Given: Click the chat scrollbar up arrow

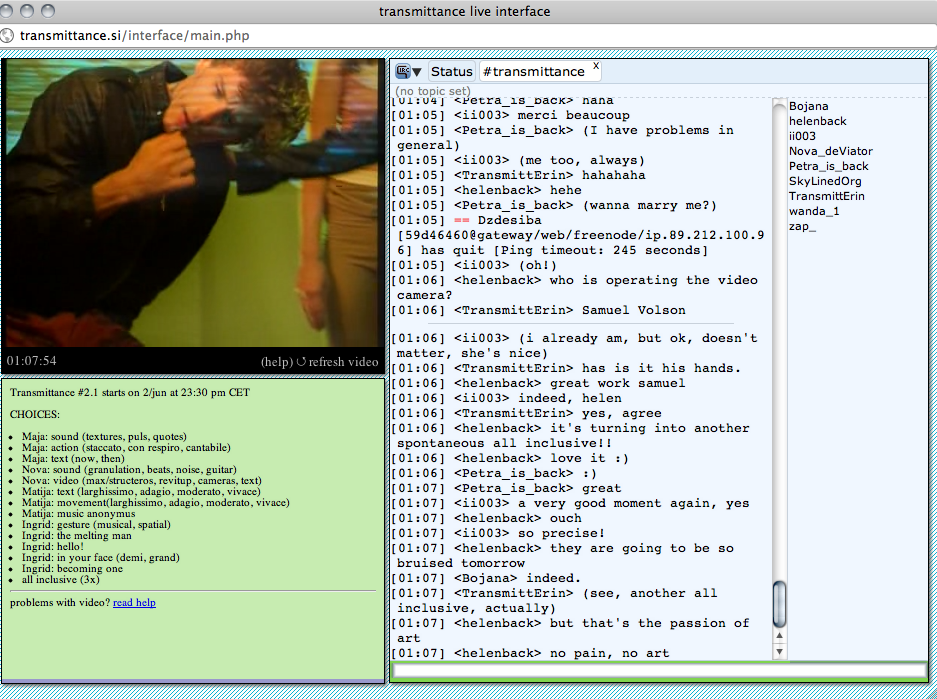Looking at the screenshot, I should pos(779,636).
